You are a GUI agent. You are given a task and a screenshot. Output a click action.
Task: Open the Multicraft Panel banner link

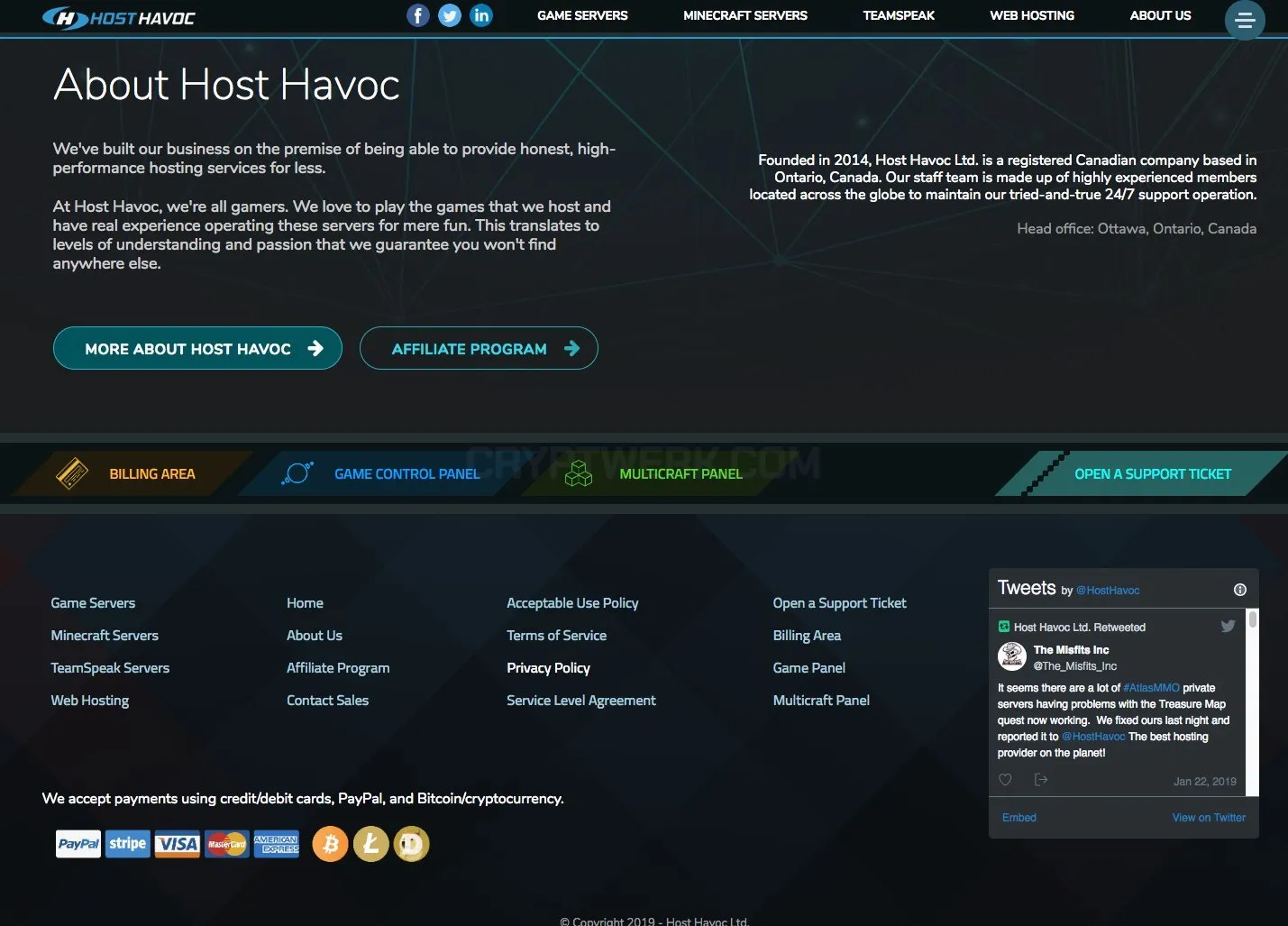coord(681,473)
